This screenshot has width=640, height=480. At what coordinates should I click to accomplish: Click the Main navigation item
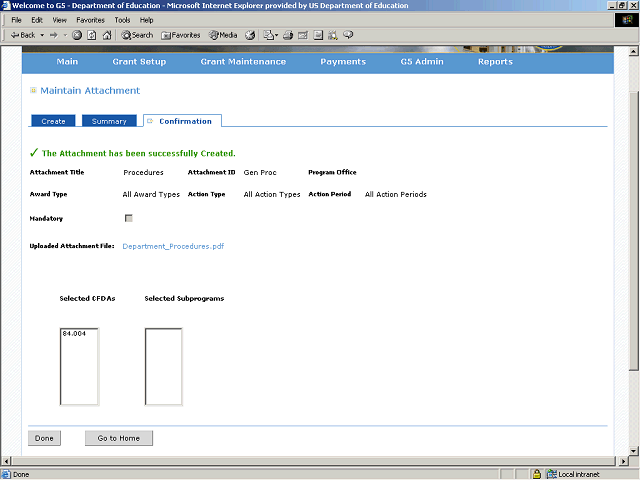coord(67,62)
